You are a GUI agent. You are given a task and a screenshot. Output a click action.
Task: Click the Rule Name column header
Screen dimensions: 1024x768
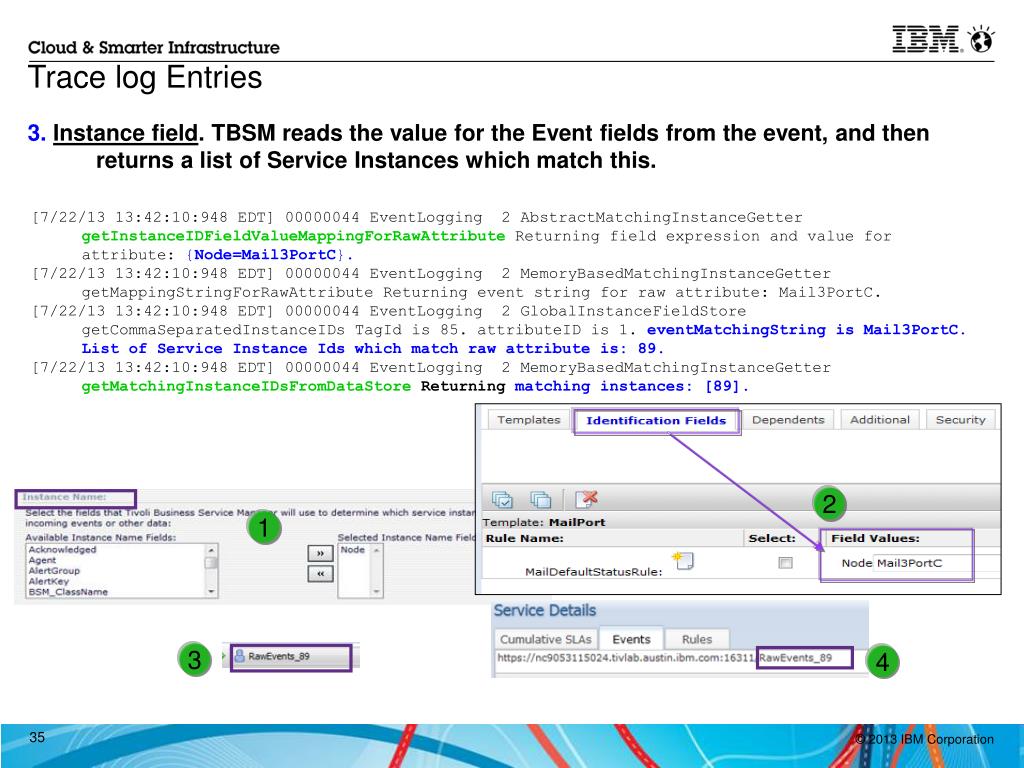[x=524, y=538]
